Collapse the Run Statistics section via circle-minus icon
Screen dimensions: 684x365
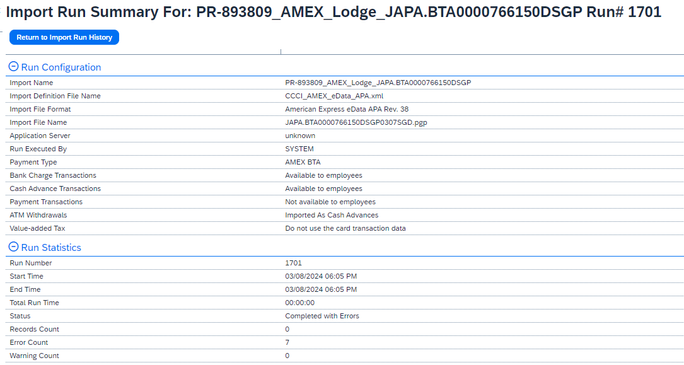[14, 247]
